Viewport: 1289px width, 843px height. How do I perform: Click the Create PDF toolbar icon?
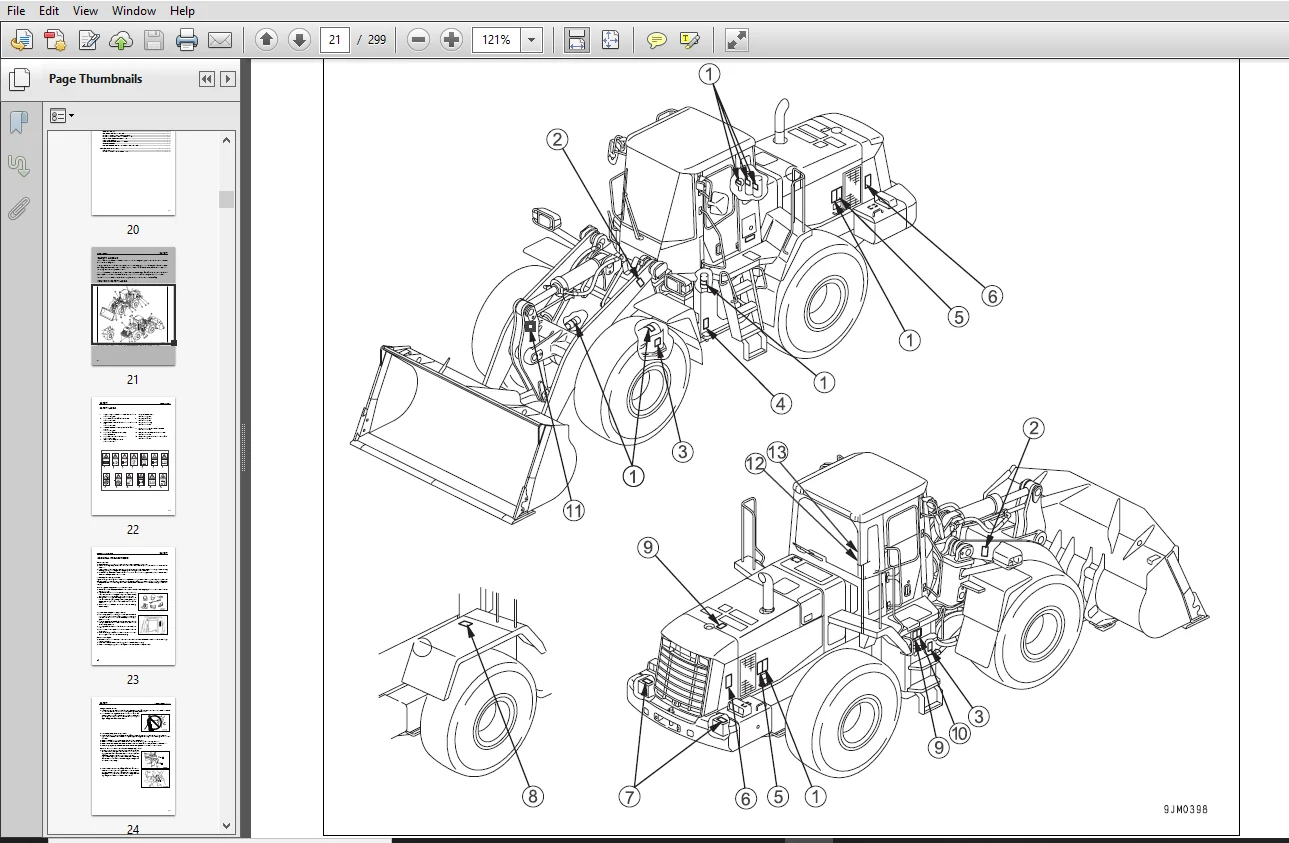click(x=22, y=40)
